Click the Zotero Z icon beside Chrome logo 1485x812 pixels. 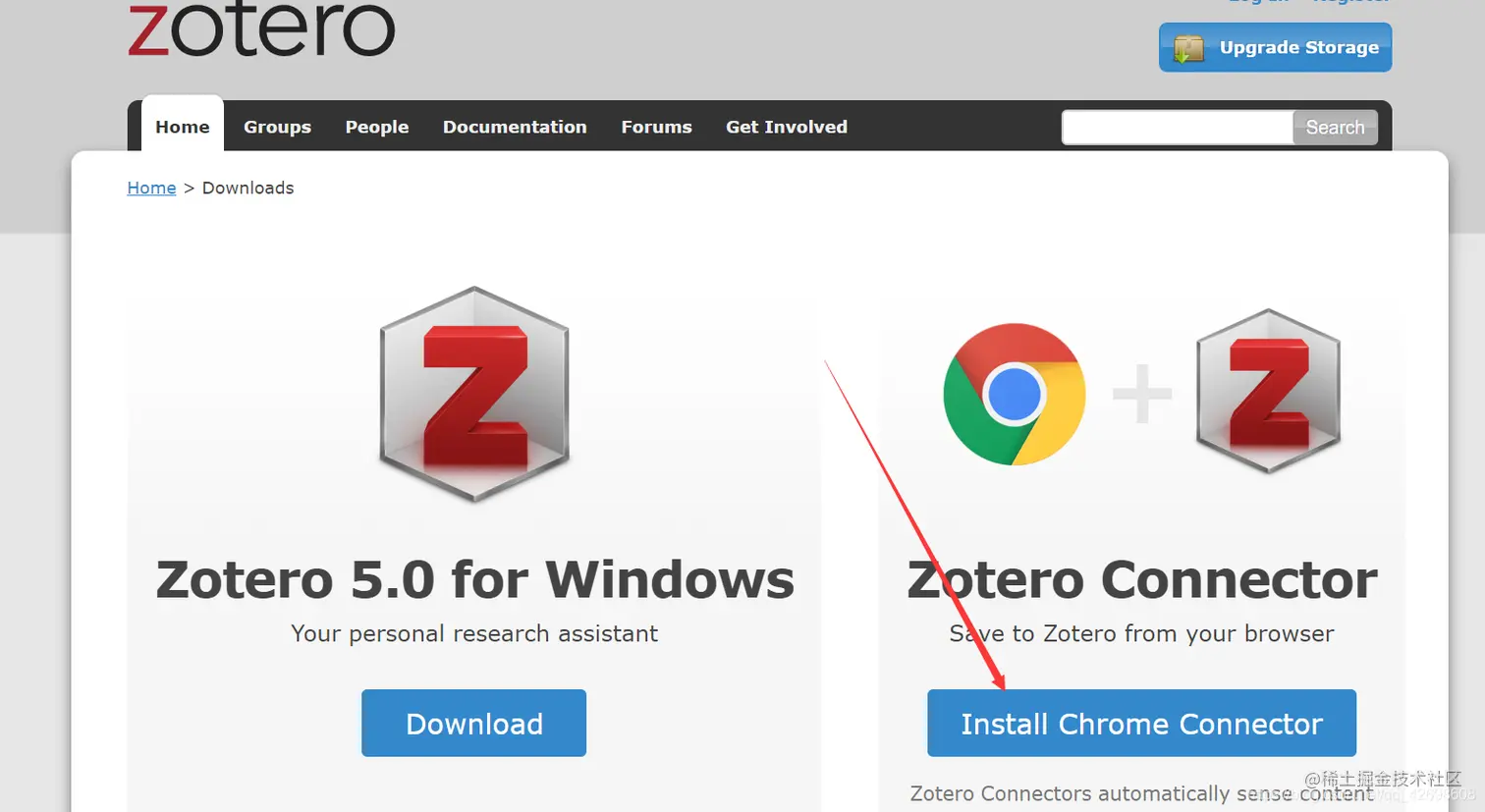tap(1269, 391)
